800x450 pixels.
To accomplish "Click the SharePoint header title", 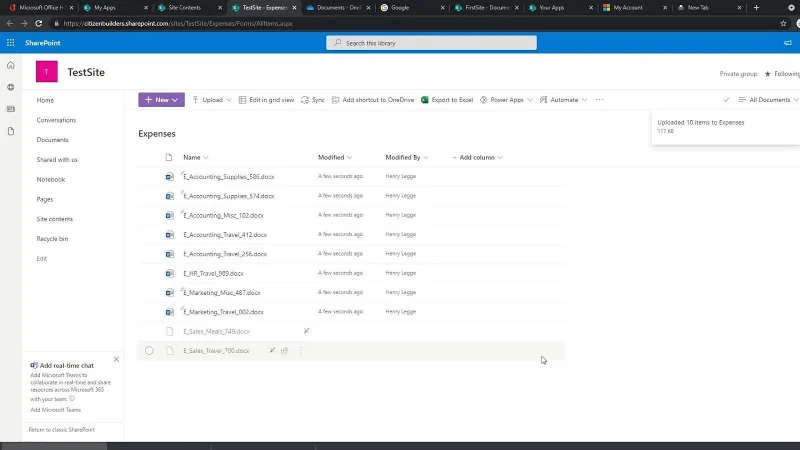I will (43, 43).
